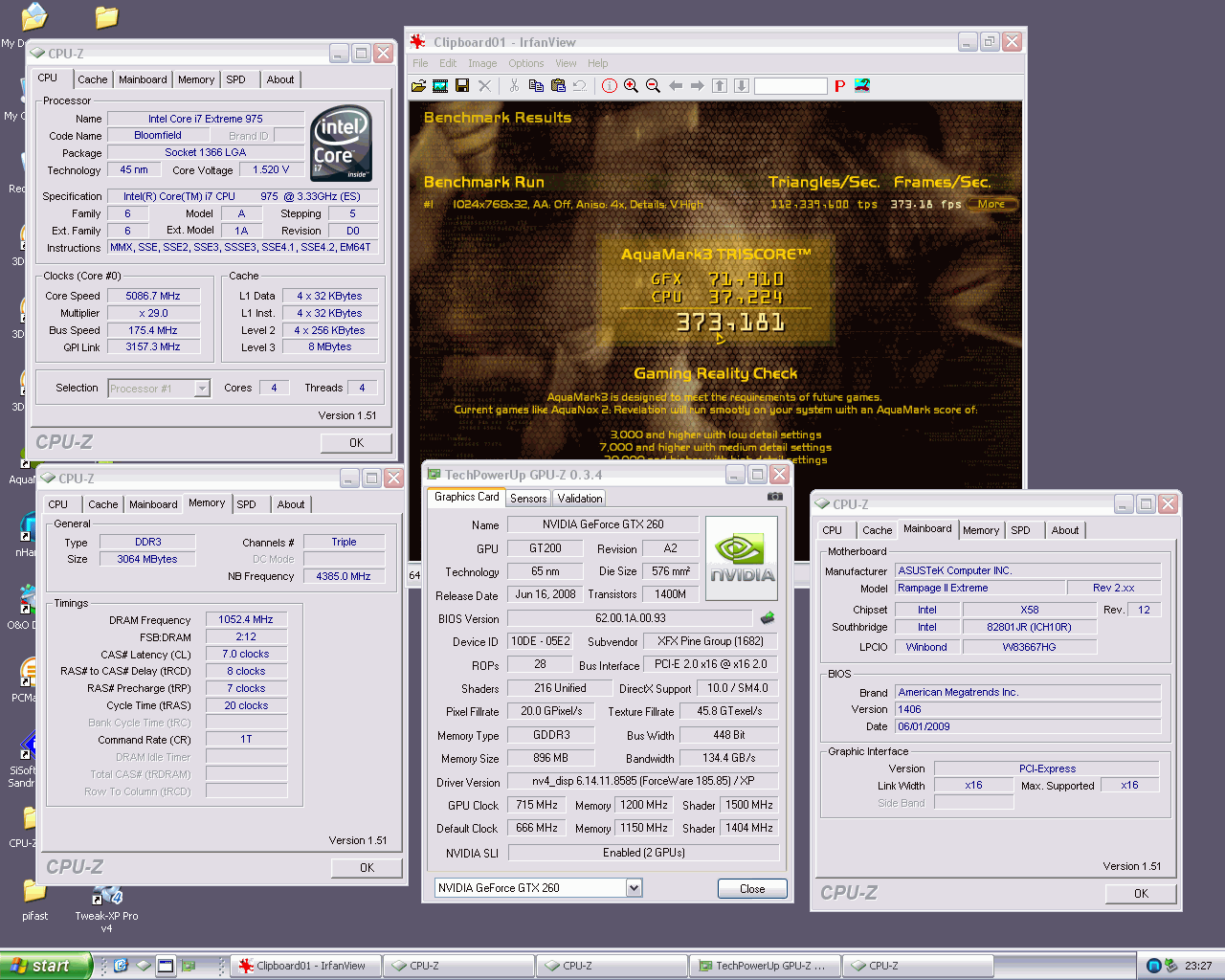The width and height of the screenshot is (1225, 980).
Task: Click the Memory Size value 896 MB in GPU-Z
Action: coord(550,758)
